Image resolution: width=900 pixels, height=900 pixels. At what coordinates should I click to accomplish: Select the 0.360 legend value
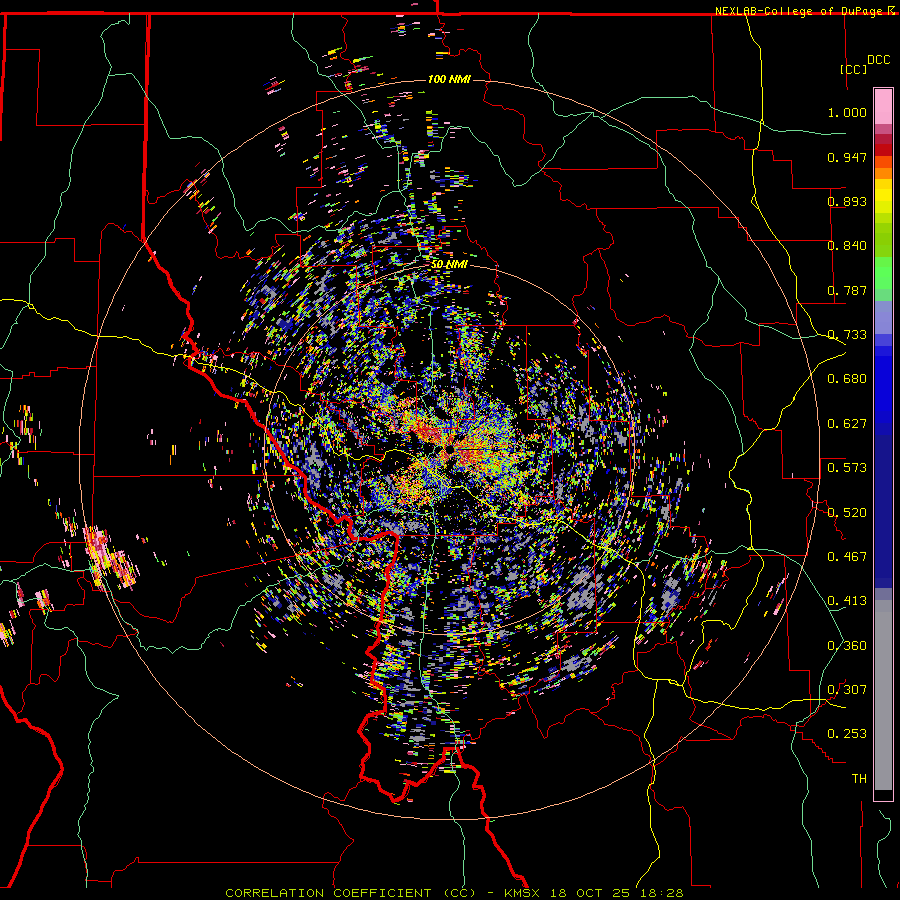point(847,645)
